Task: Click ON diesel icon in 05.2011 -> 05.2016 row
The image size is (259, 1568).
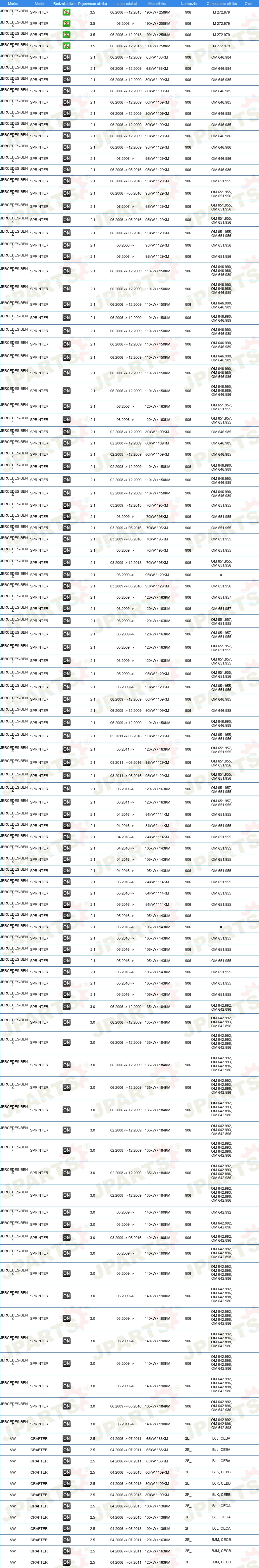Action: coord(67,736)
